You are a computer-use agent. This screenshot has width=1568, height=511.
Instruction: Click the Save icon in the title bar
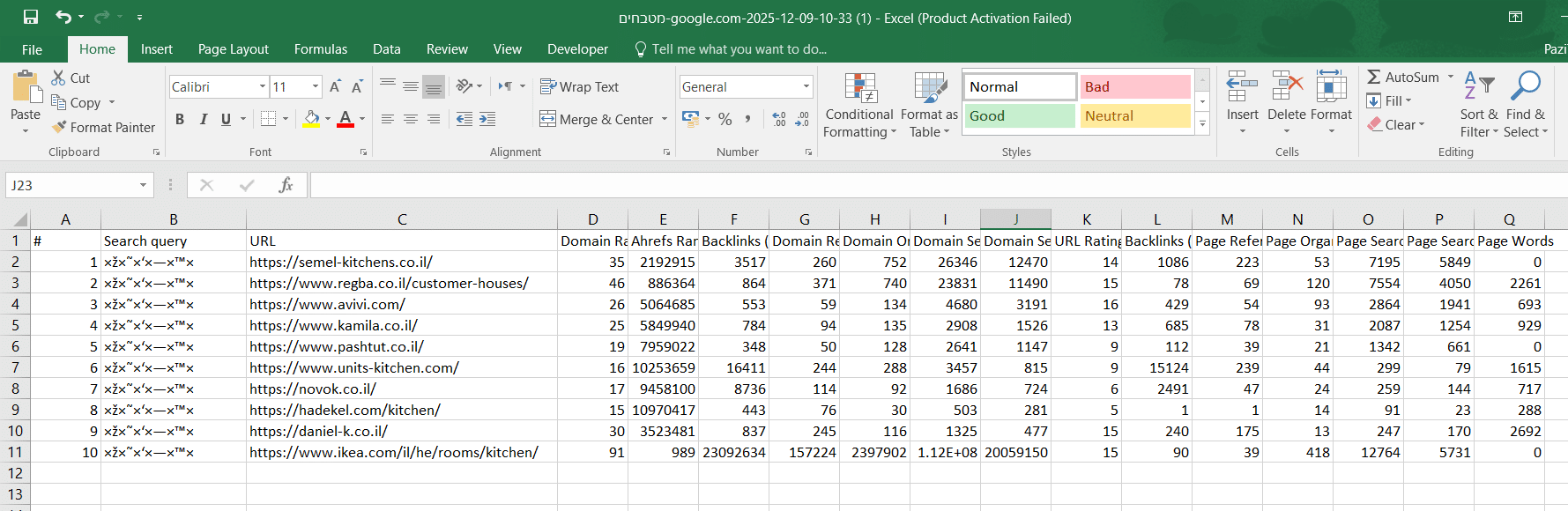click(x=31, y=17)
